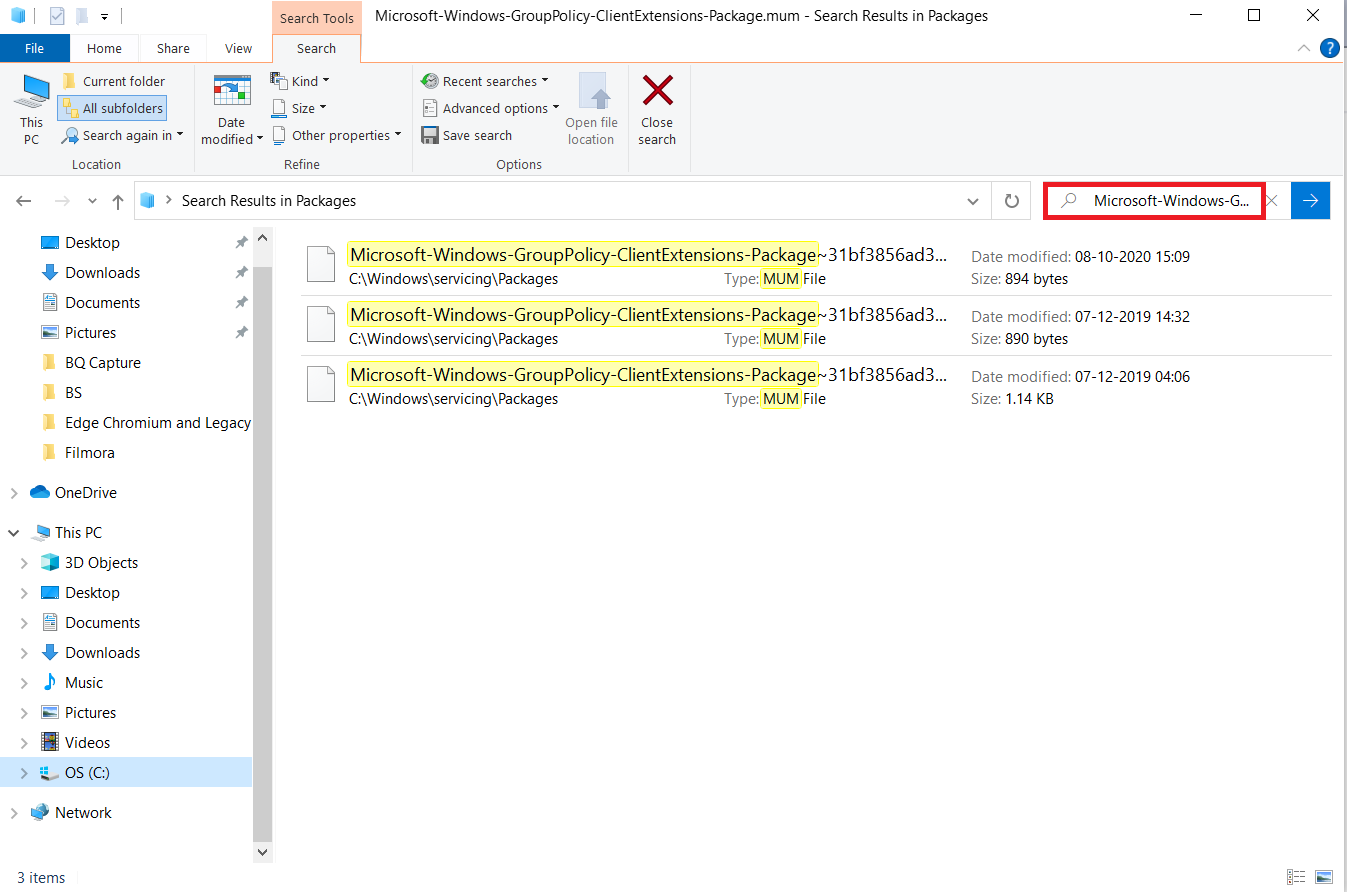Open Desktop in Quick access

point(92,243)
